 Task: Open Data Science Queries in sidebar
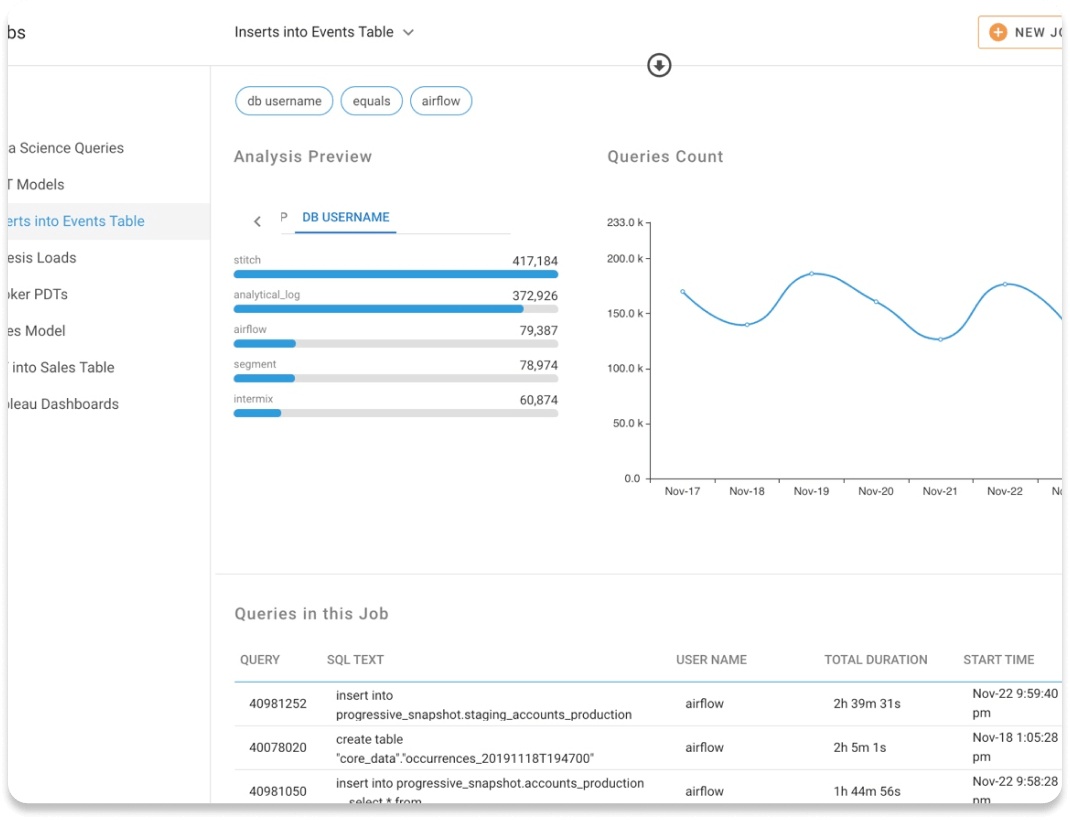click(66, 148)
